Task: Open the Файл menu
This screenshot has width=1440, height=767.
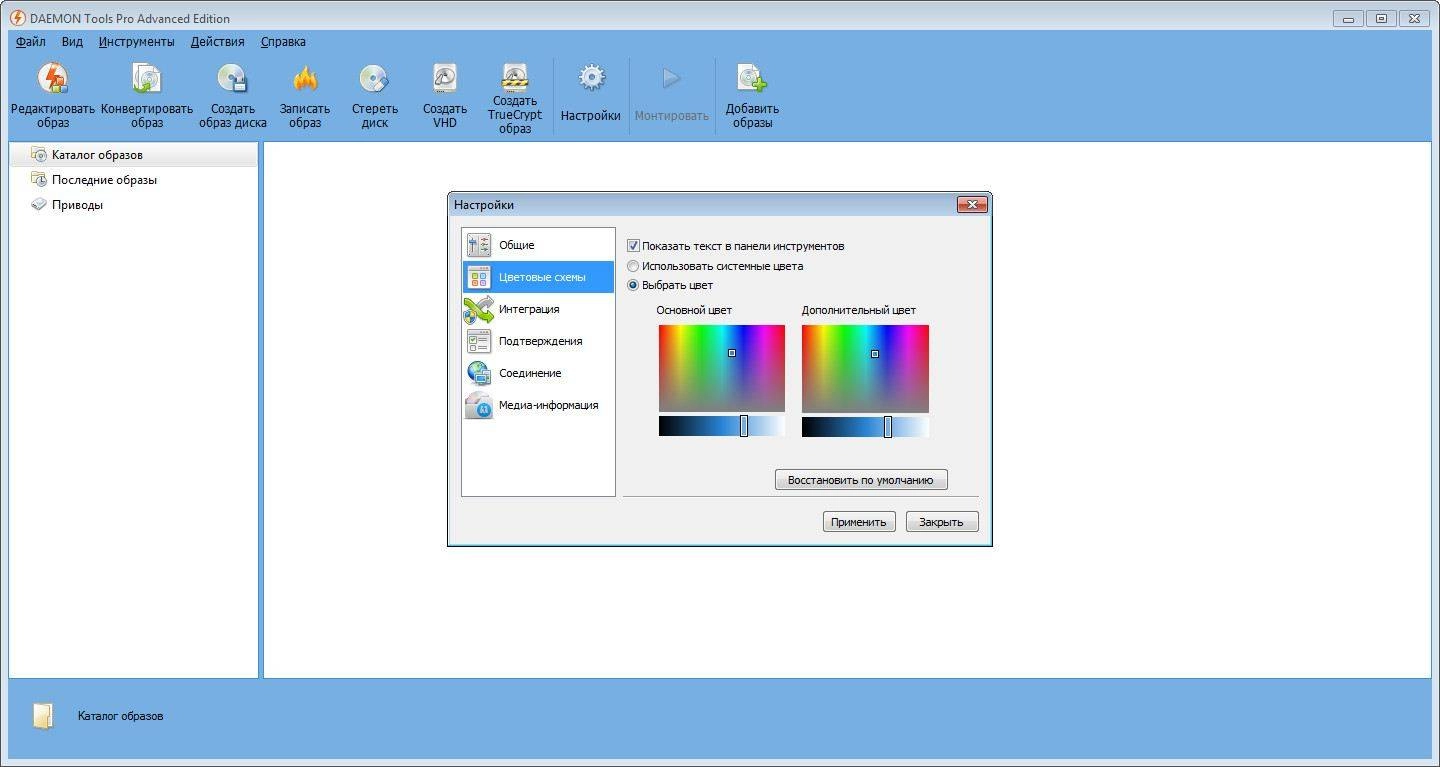Action: click(x=31, y=42)
